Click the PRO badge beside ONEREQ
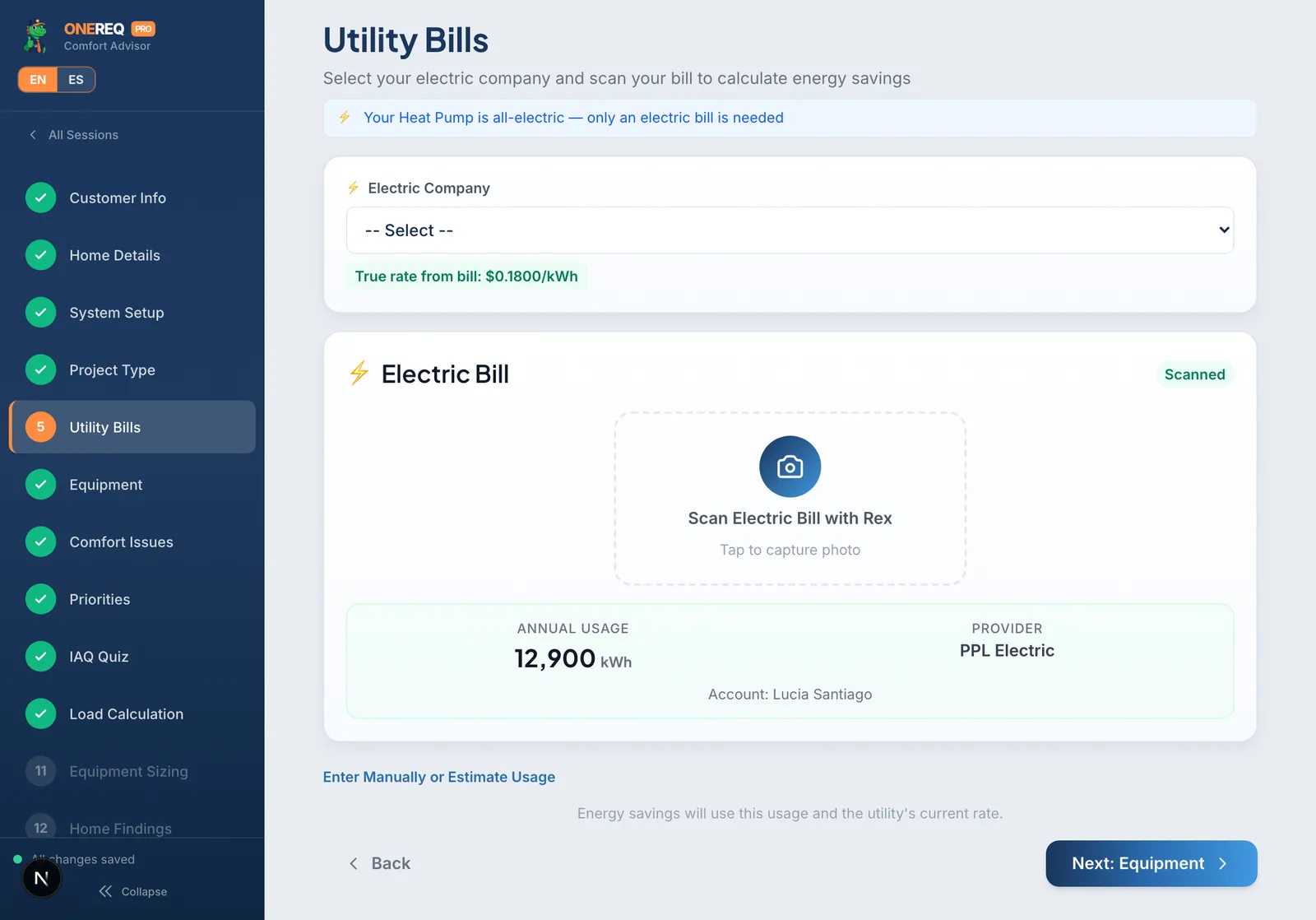 pyautogui.click(x=143, y=29)
